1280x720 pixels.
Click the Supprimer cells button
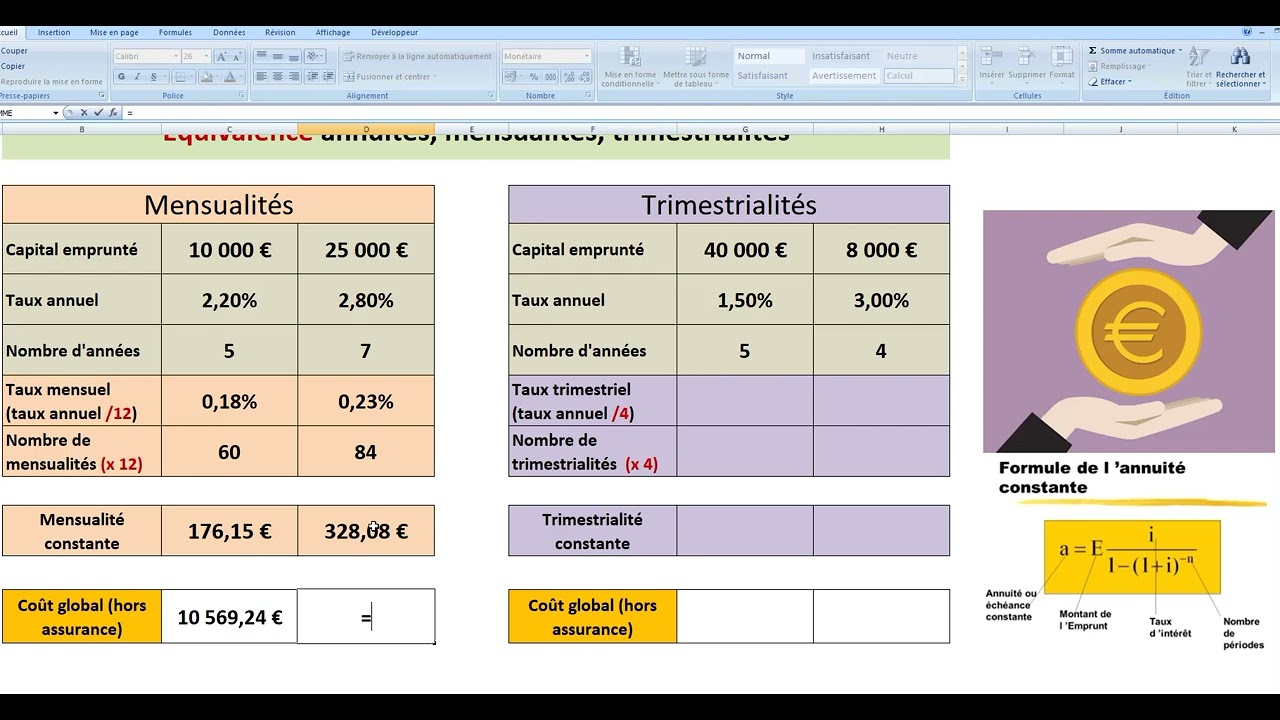[x=1027, y=66]
